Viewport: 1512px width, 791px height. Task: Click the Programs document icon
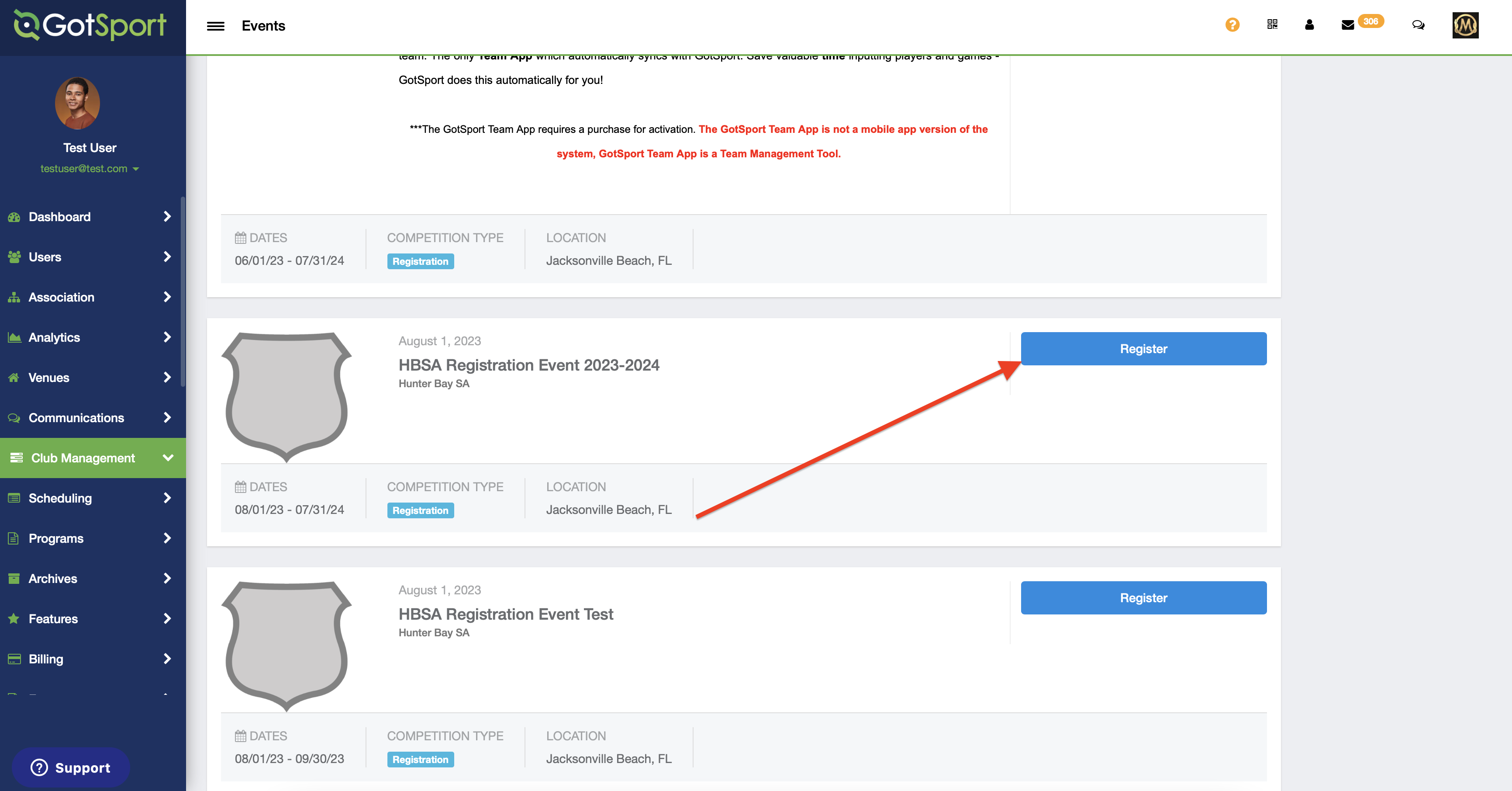coord(14,538)
